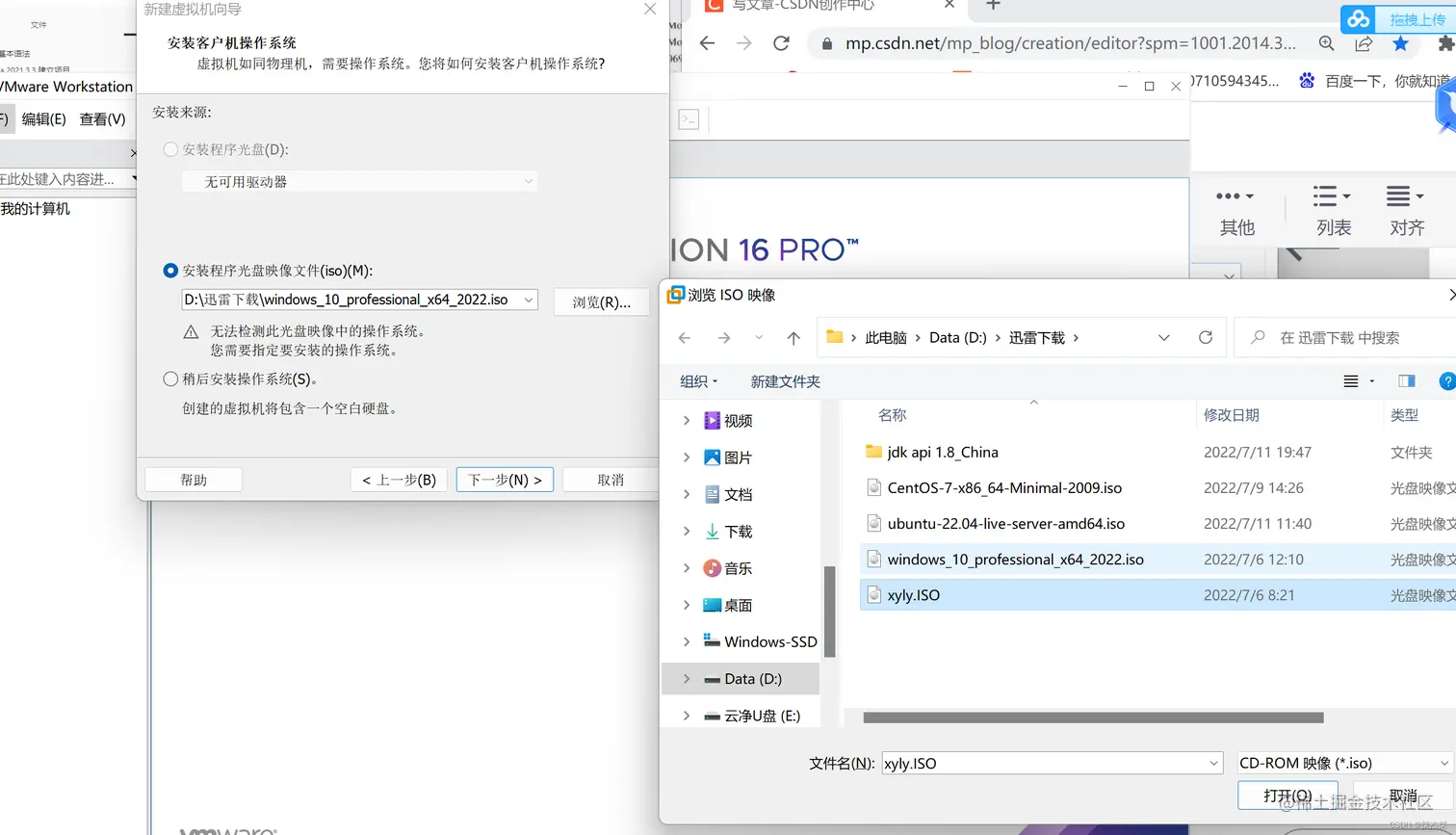Viewport: 1456px width, 835px height.
Task: Click the 在 迅雷下载 中搜索 search box
Action: 1345,338
